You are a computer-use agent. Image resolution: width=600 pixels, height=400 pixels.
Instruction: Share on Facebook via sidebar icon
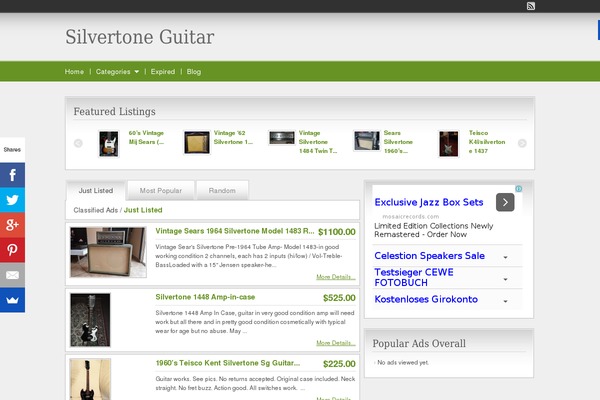[x=12, y=175]
